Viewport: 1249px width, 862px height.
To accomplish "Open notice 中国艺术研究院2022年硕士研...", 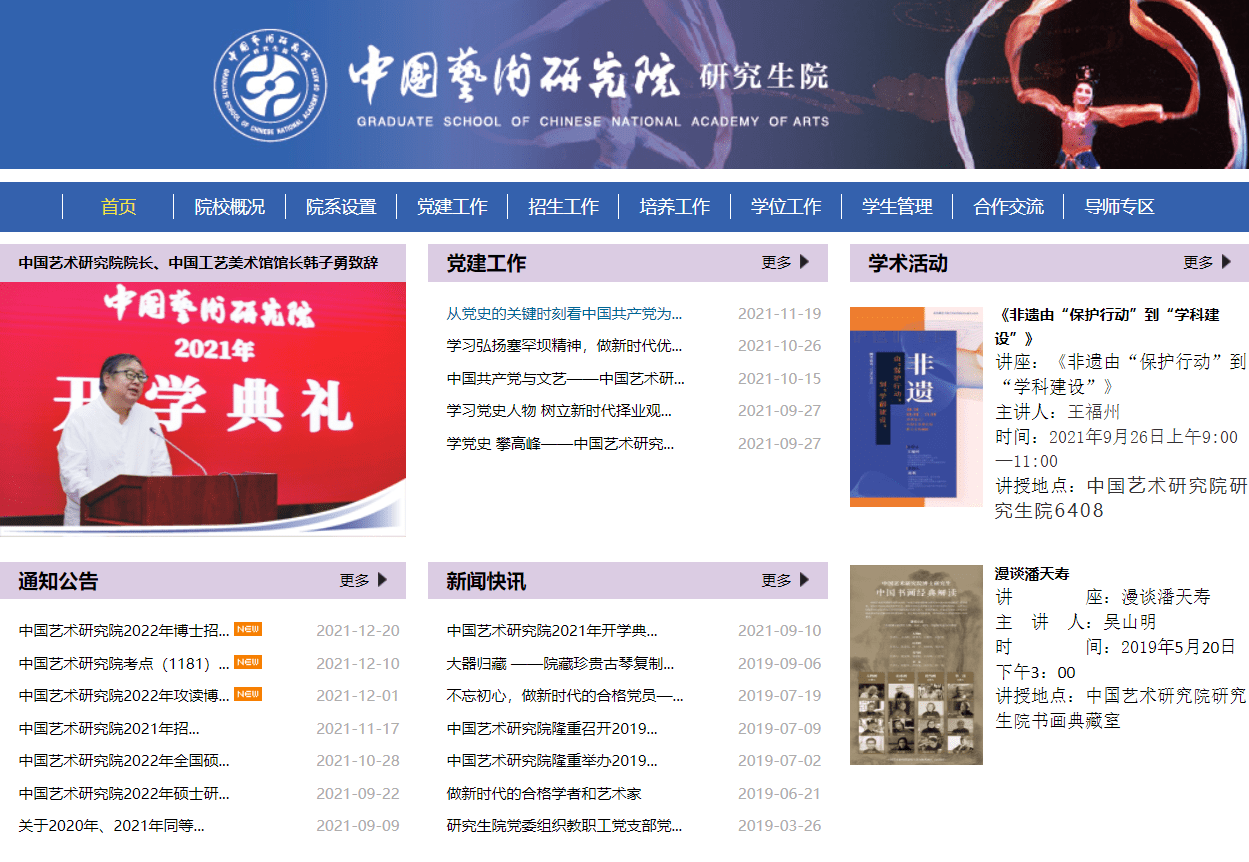I will click(124, 794).
